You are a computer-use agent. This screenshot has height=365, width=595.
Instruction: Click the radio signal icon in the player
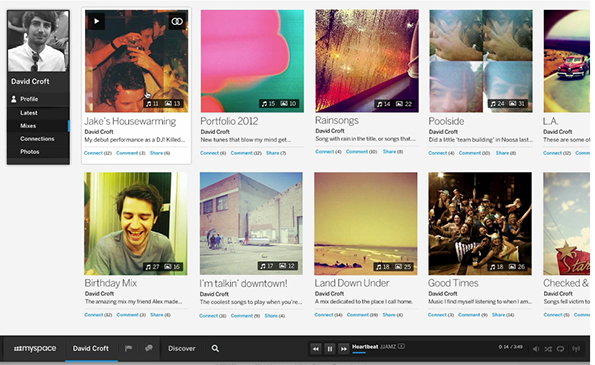tap(576, 349)
